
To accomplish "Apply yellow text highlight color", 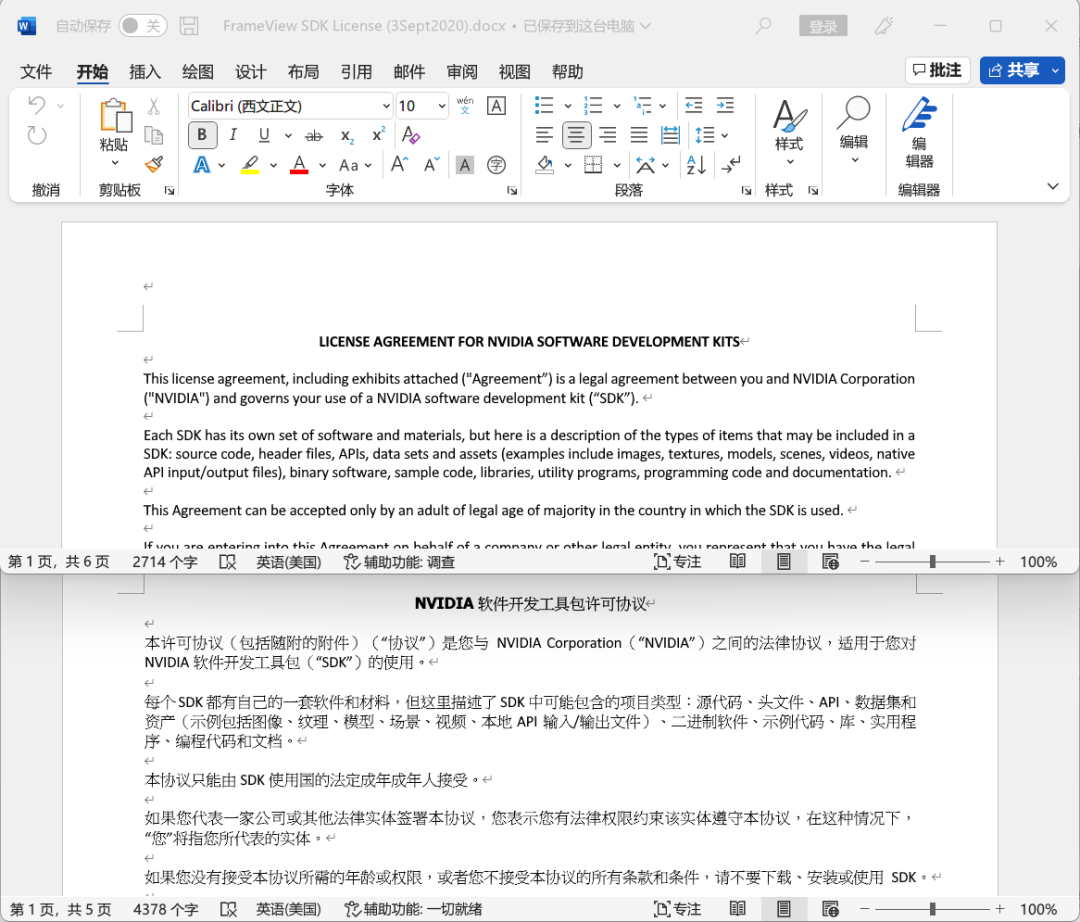I will [x=250, y=165].
